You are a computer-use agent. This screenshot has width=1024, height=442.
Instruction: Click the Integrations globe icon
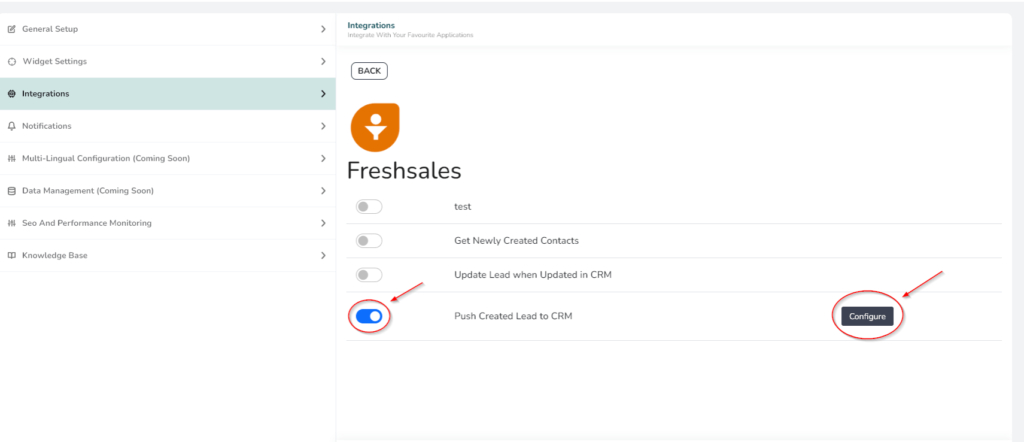[11, 94]
